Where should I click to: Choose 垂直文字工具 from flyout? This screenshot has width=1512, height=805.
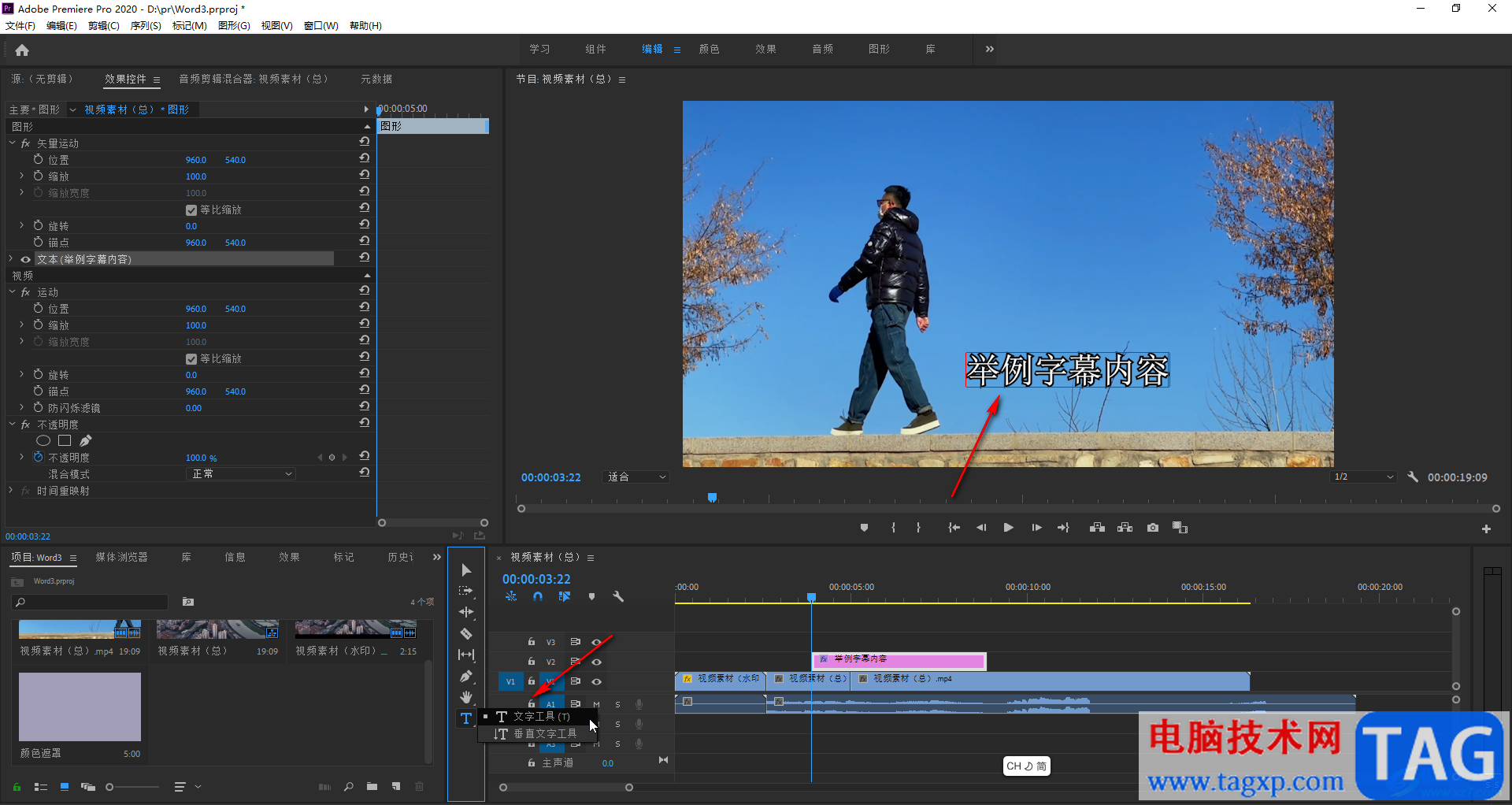tap(538, 733)
